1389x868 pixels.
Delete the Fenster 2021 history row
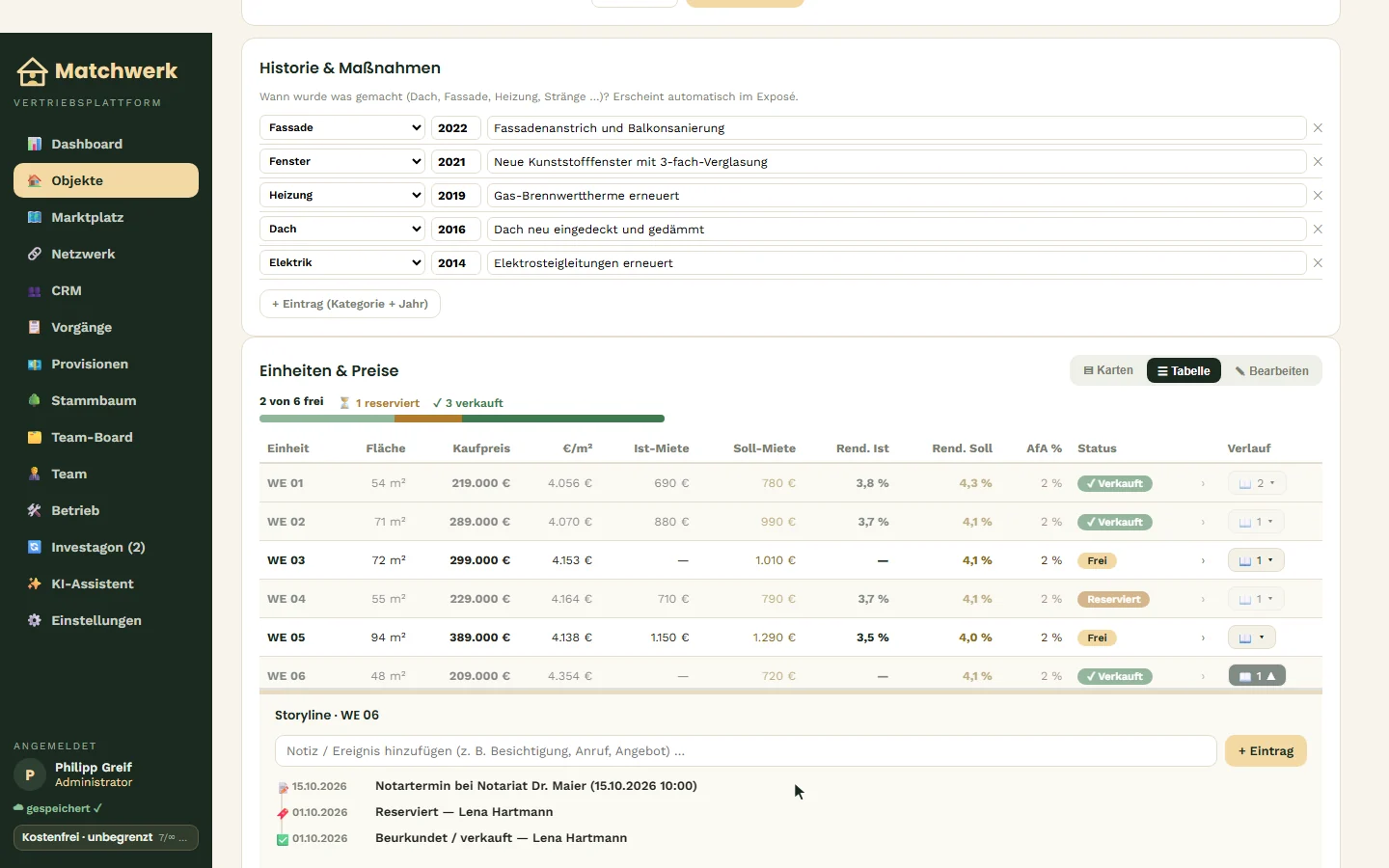tap(1318, 162)
